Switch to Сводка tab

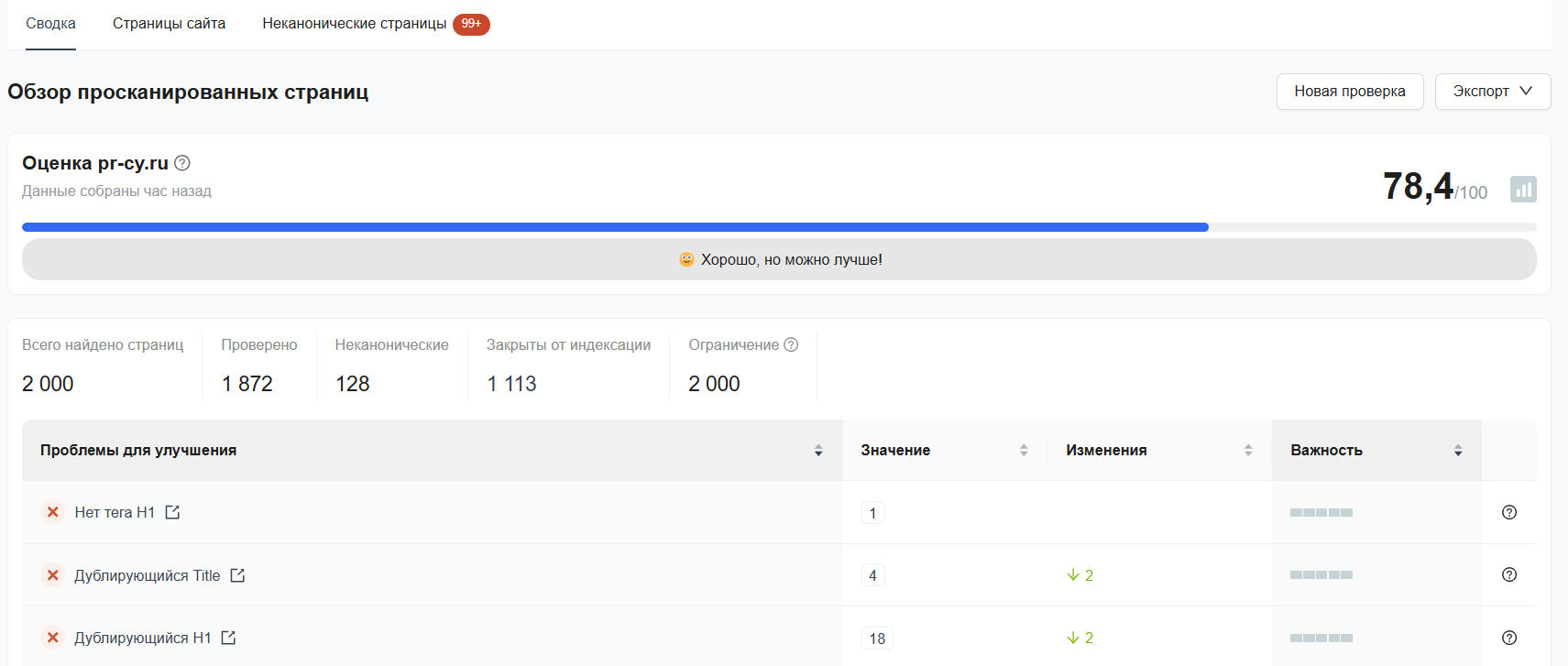click(x=50, y=24)
